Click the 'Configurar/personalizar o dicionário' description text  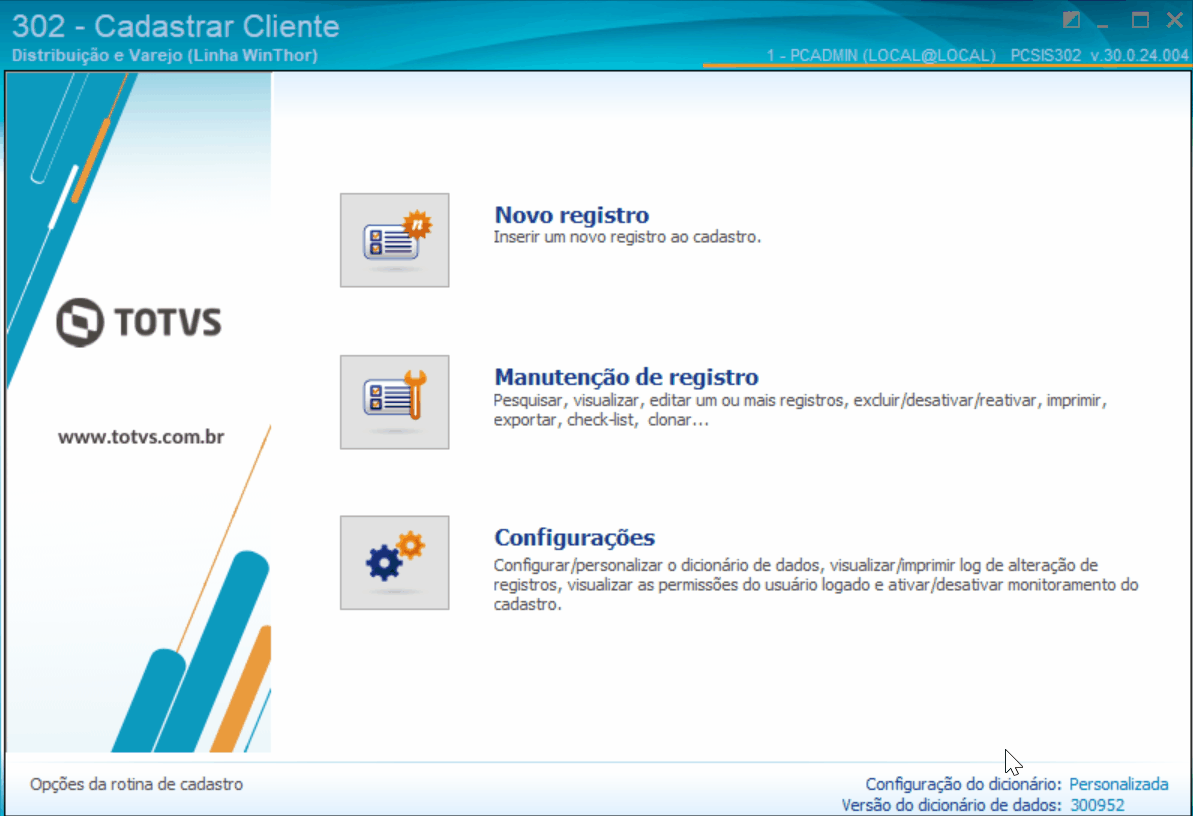coord(816,585)
